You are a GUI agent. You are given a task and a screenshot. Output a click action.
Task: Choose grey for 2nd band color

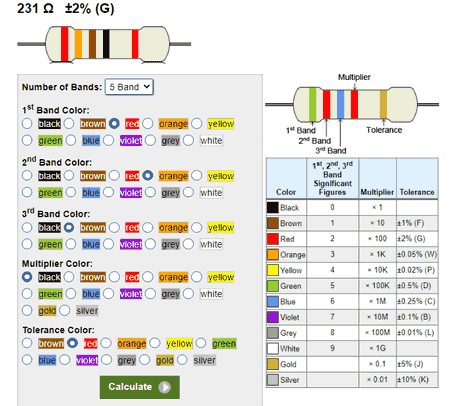click(150, 192)
